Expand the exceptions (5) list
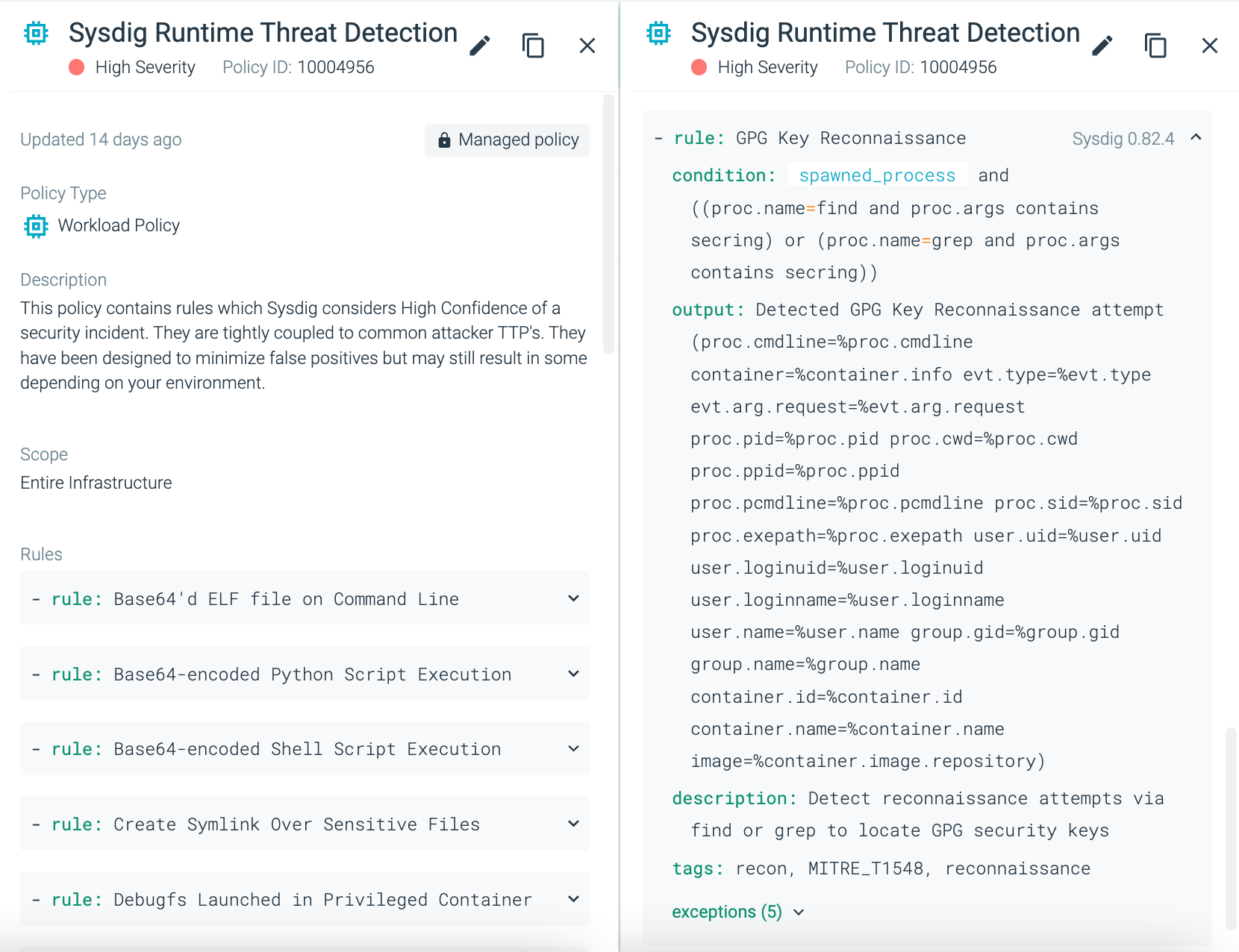Viewport: 1239px width, 952px height. pos(737,912)
